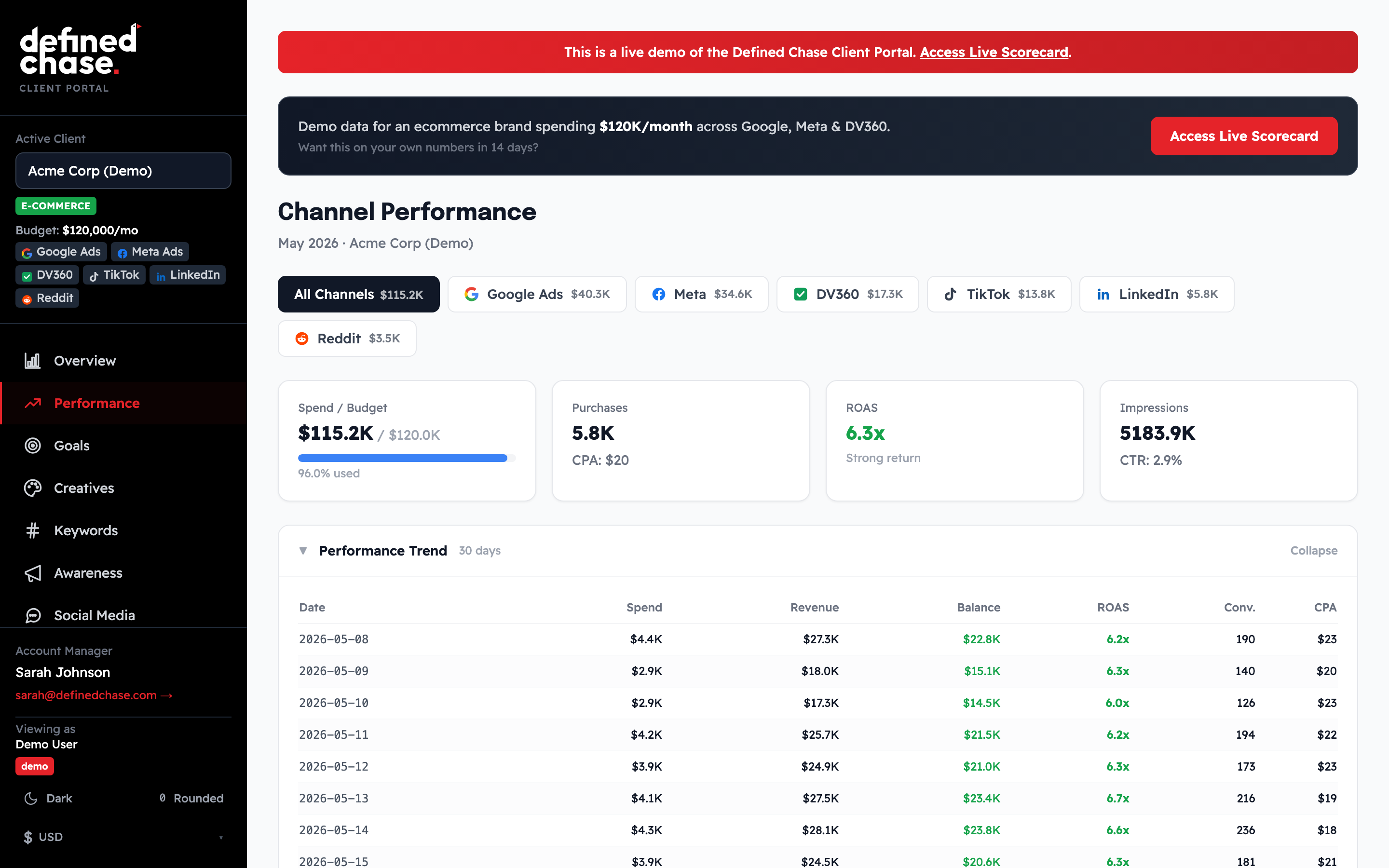1389x868 pixels.
Task: Click the Social Media chat bubble icon
Action: pos(33,615)
